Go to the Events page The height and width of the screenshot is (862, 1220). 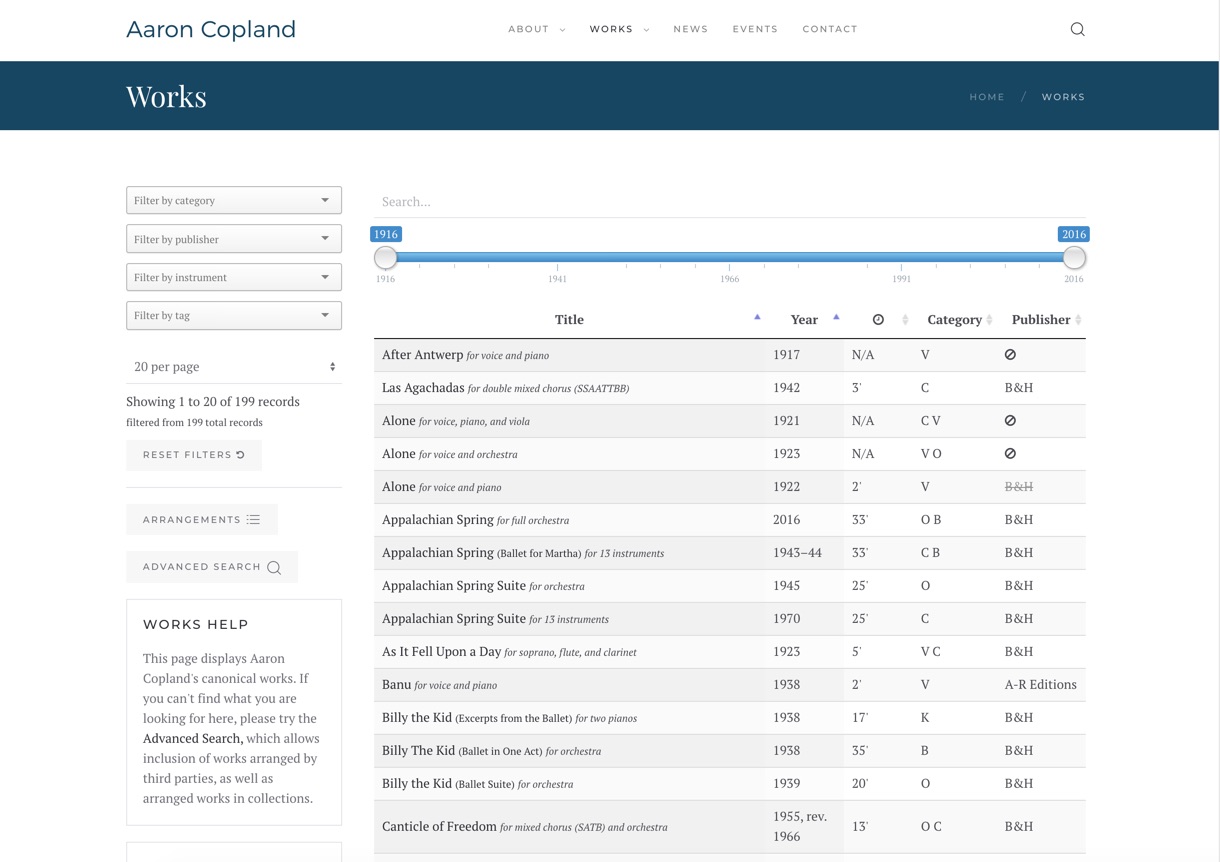(x=755, y=29)
